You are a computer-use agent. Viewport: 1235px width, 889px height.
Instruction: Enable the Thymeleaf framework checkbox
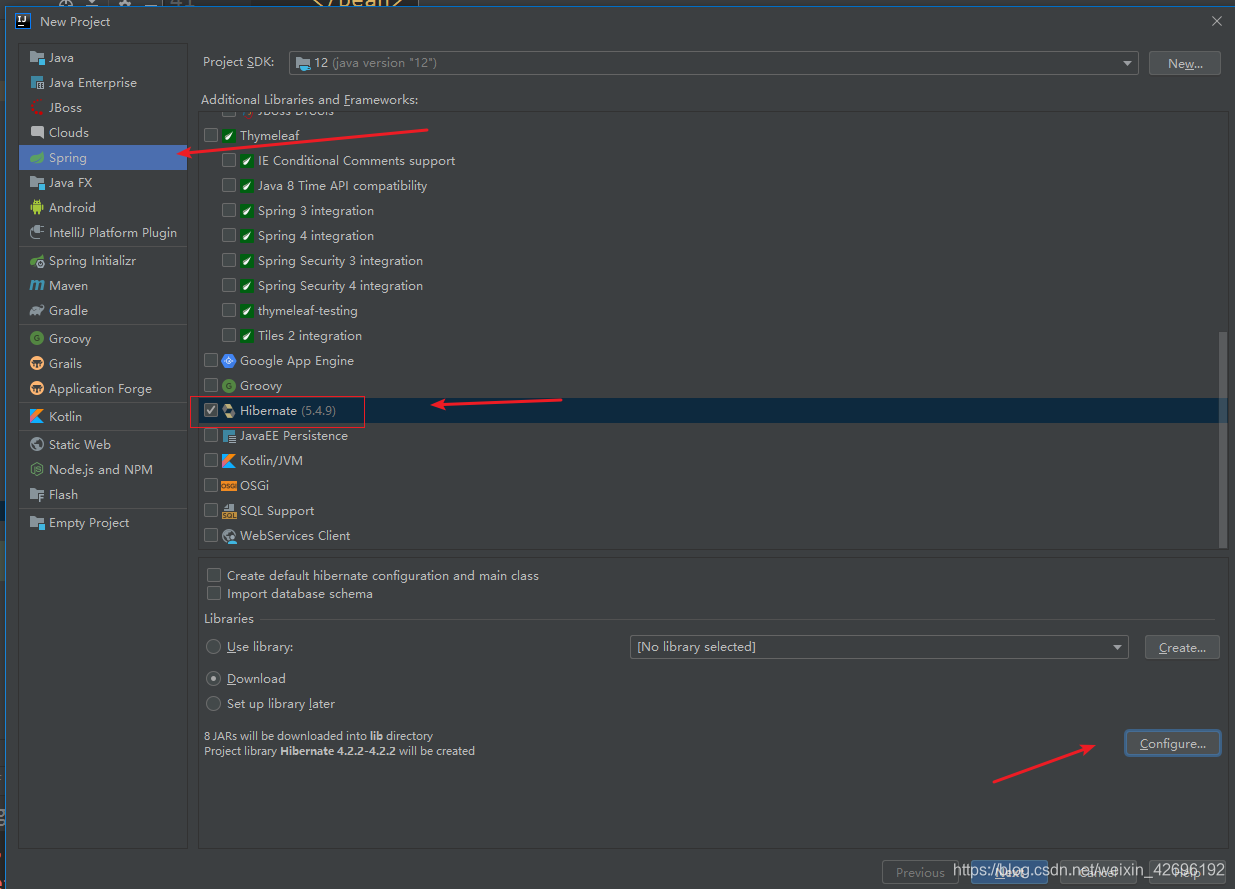(211, 135)
